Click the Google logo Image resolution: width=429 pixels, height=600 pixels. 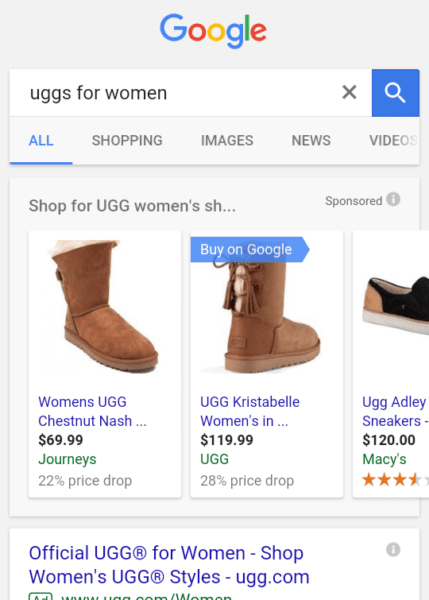pos(213,31)
